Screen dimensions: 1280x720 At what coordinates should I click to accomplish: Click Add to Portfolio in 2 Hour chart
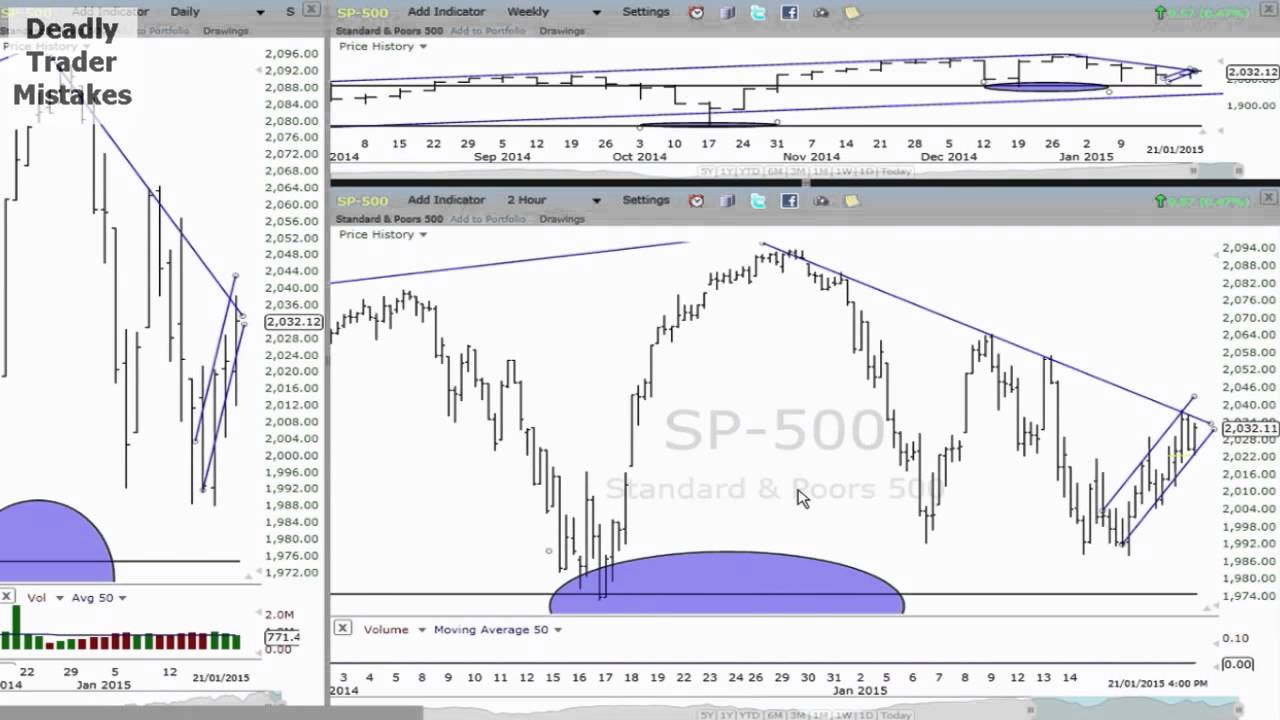coord(488,219)
